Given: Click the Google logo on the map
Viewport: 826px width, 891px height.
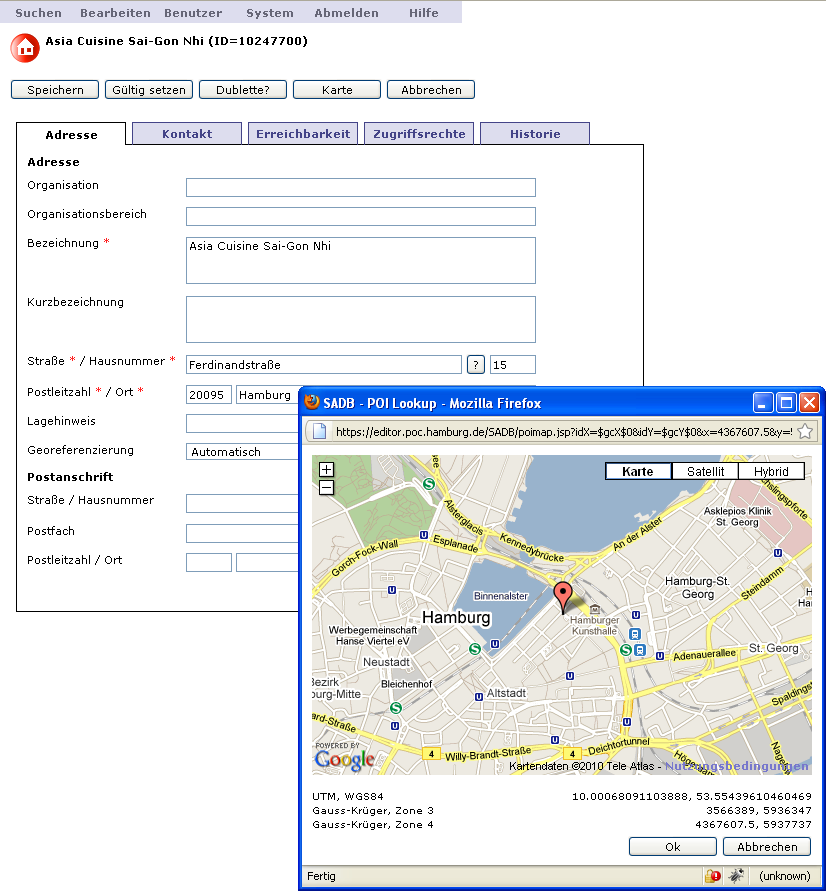Looking at the screenshot, I should pyautogui.click(x=344, y=760).
